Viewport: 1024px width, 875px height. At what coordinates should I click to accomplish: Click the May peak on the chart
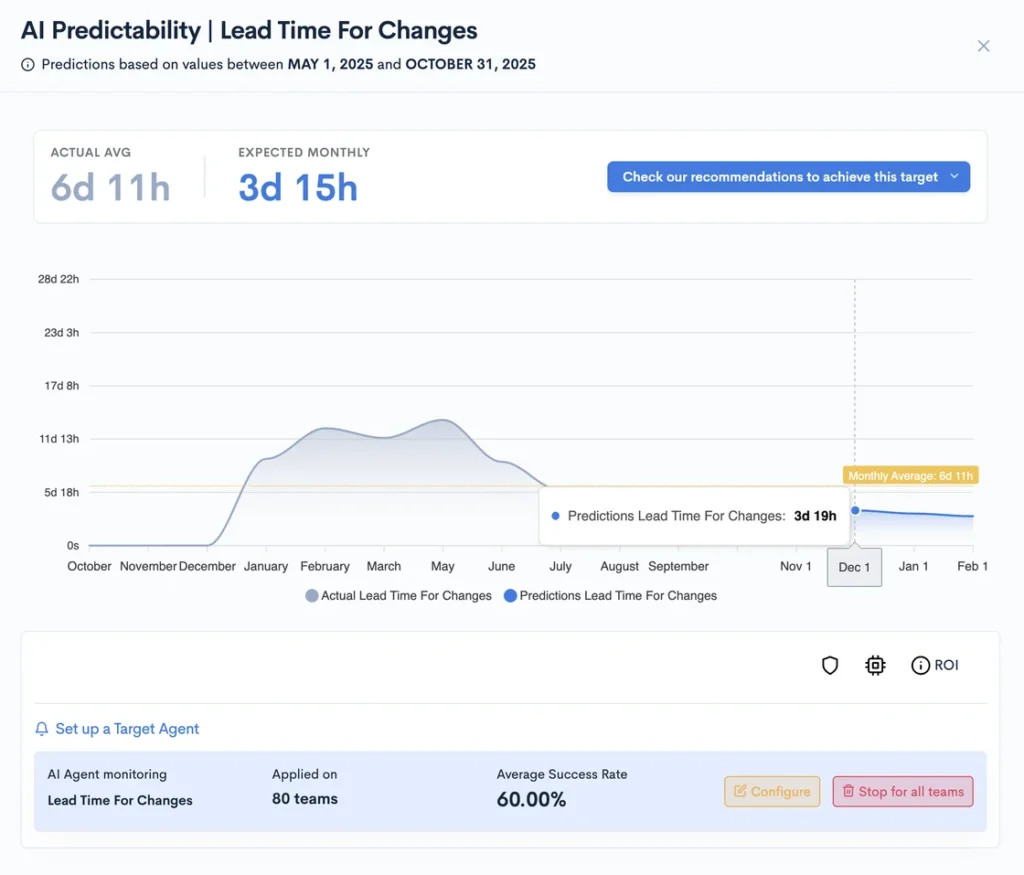pos(442,421)
